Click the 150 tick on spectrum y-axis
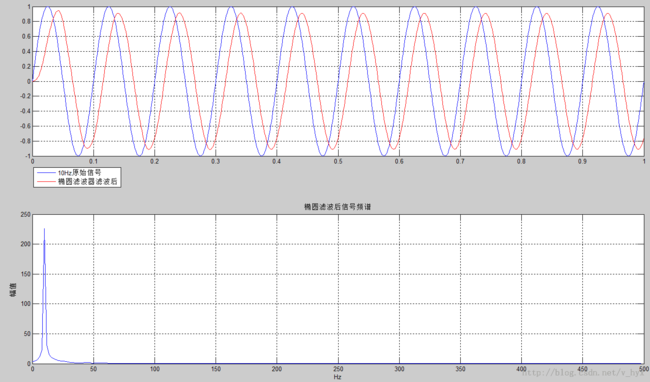650x382 pixels. pos(26,274)
